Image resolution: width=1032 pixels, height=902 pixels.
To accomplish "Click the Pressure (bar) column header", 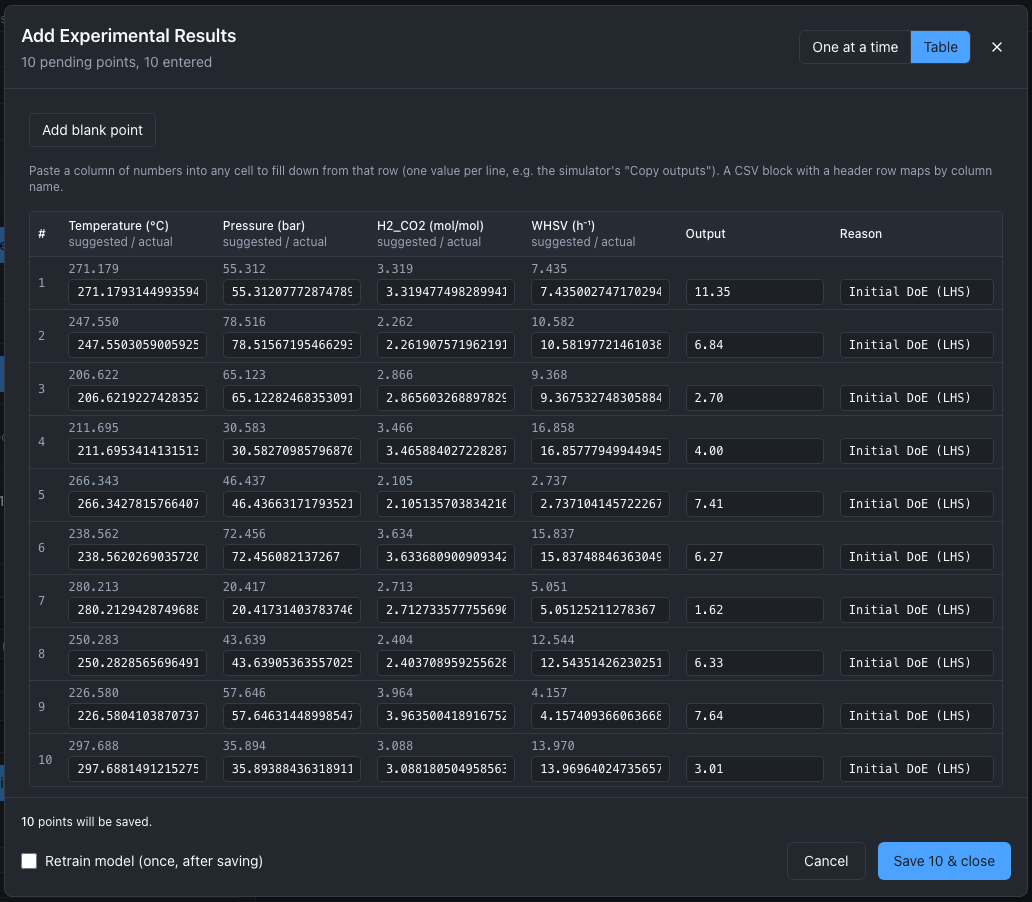I will [x=263, y=226].
